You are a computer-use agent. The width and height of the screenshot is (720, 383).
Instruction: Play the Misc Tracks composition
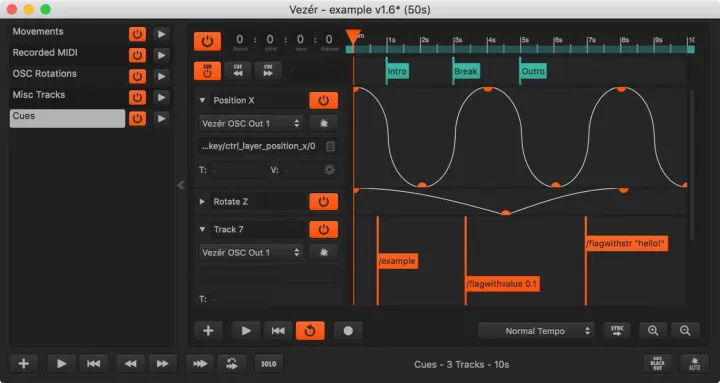pos(161,97)
